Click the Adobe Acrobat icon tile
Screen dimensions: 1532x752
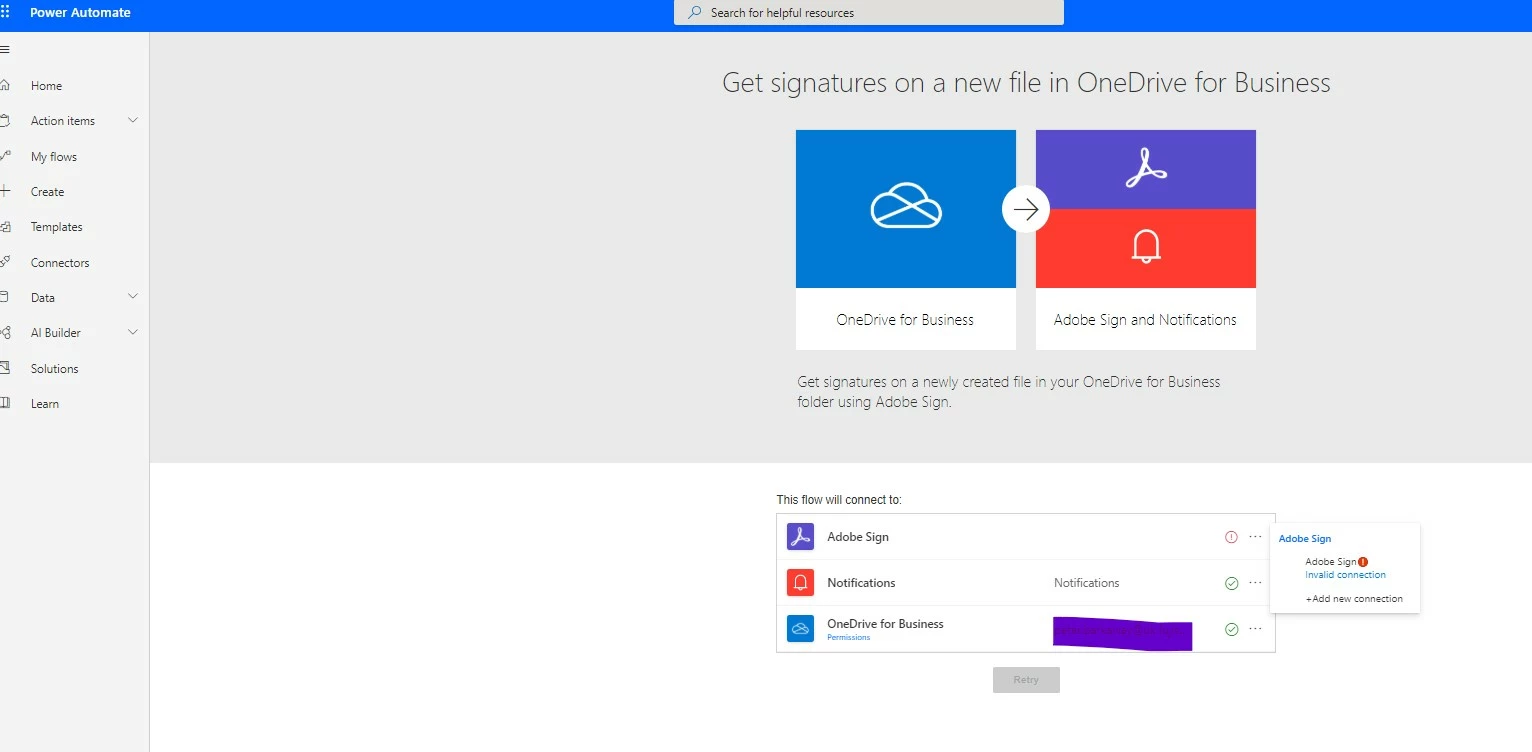click(1146, 169)
